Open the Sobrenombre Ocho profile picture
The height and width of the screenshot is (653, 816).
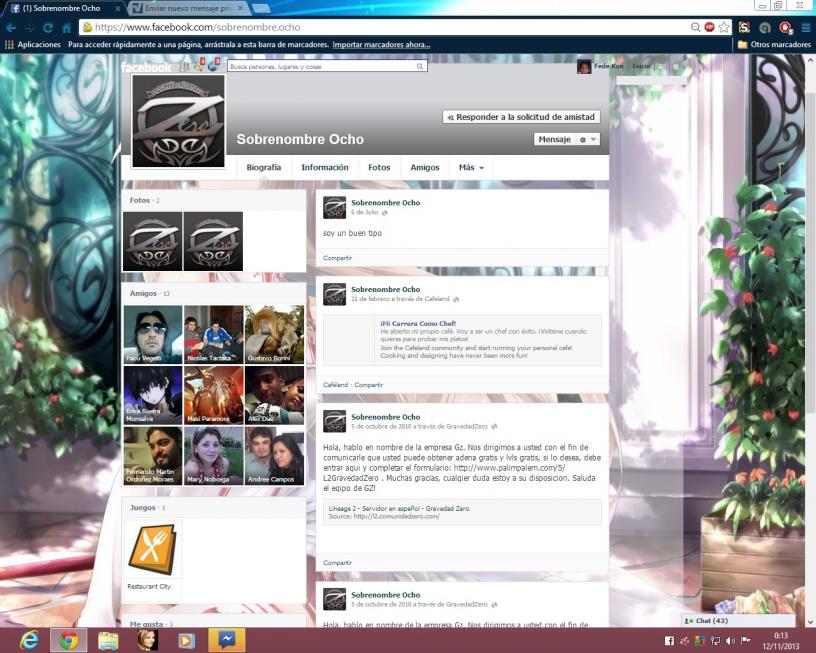click(178, 121)
